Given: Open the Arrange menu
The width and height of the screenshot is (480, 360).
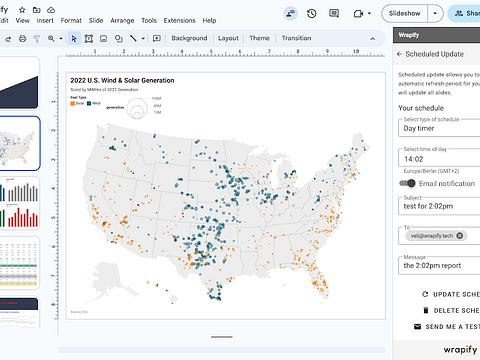Looking at the screenshot, I should 122,21.
